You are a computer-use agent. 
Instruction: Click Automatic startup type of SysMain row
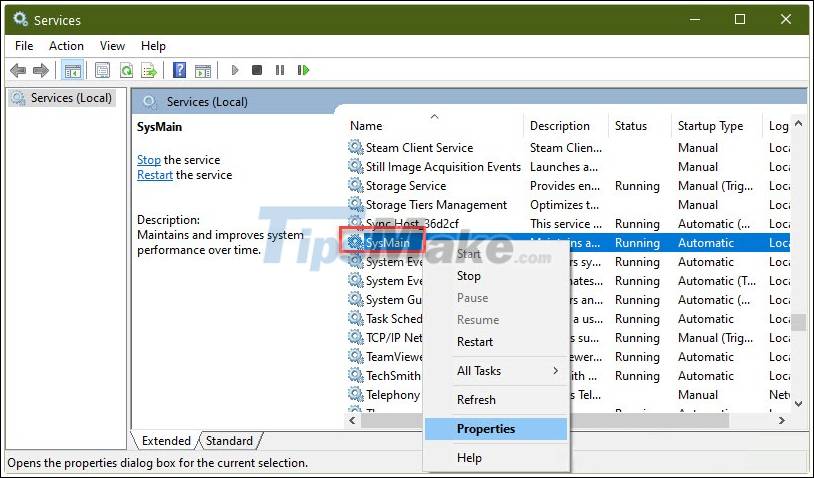tap(706, 242)
